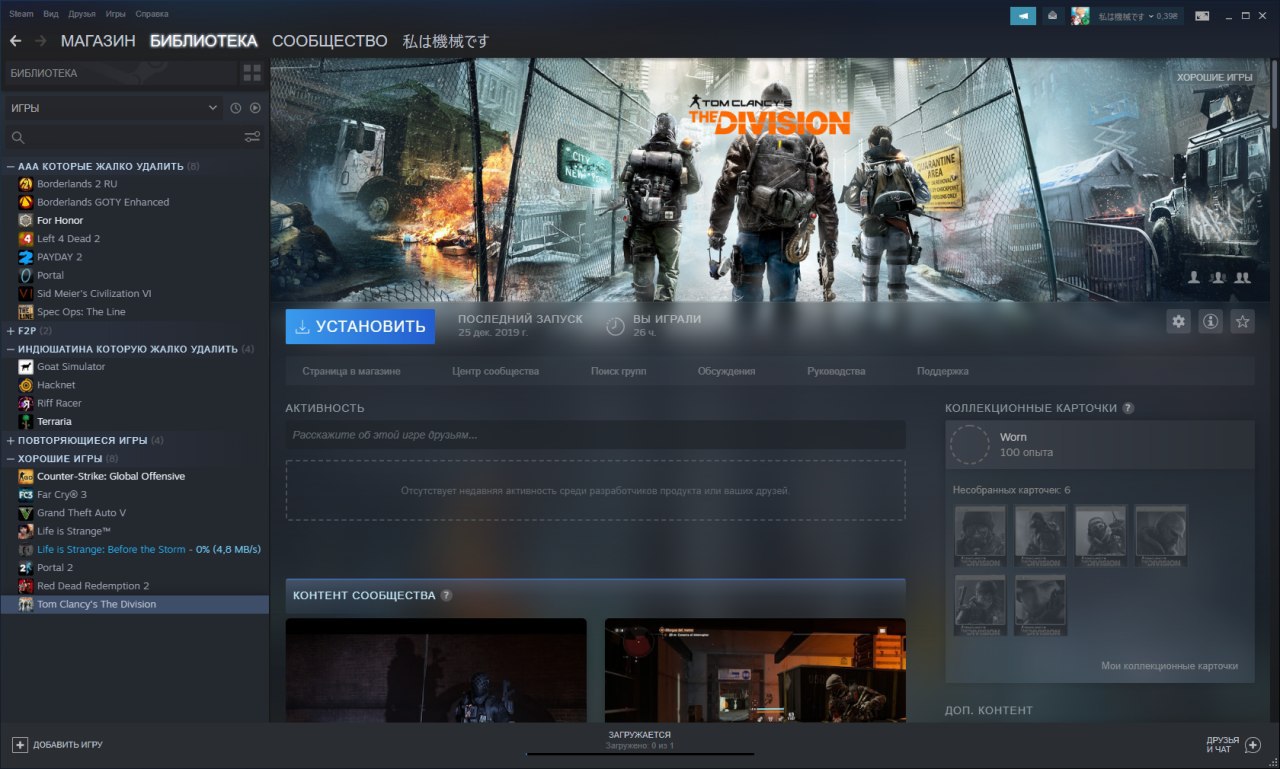Image resolution: width=1280 pixels, height=769 pixels.
Task: Open help for collectible cards
Action: (x=1128, y=408)
